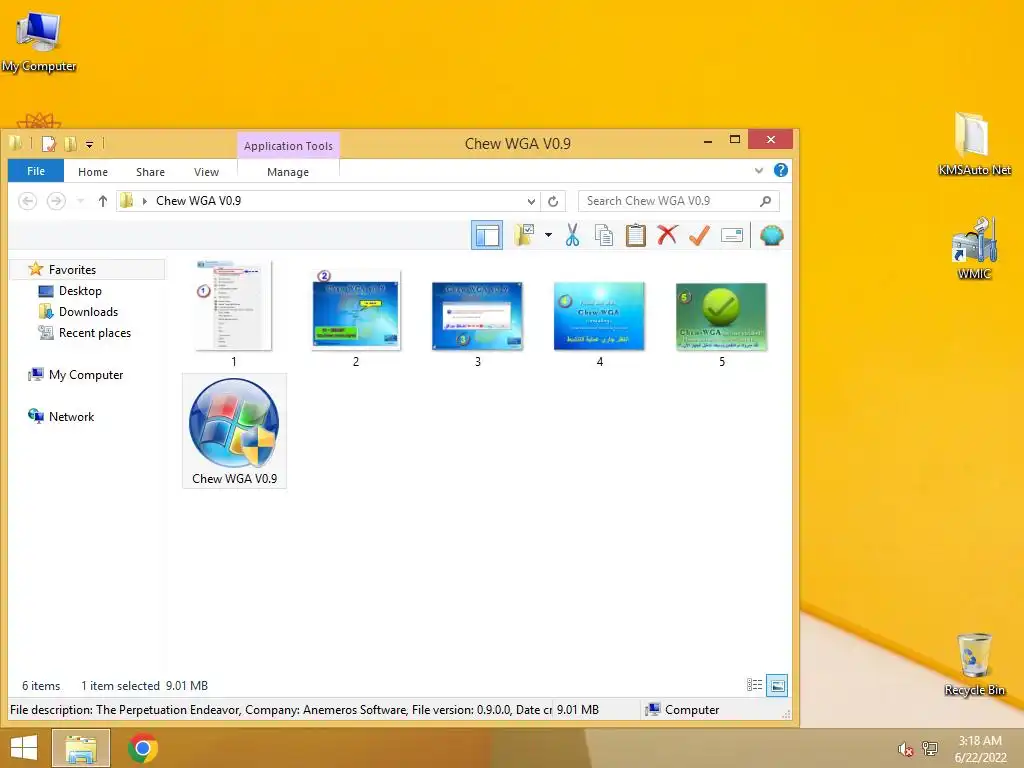
Task: Click the search magnifier icon
Action: (765, 201)
